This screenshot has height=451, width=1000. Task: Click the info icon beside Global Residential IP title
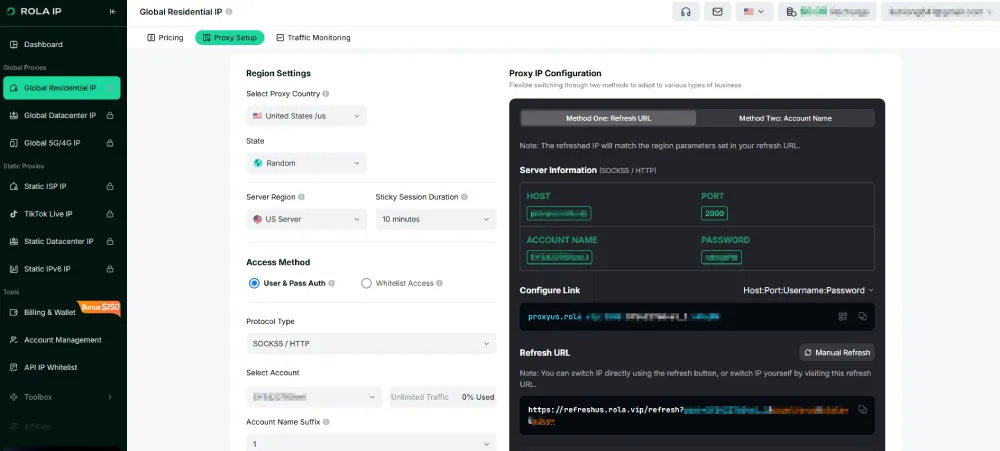(x=229, y=11)
